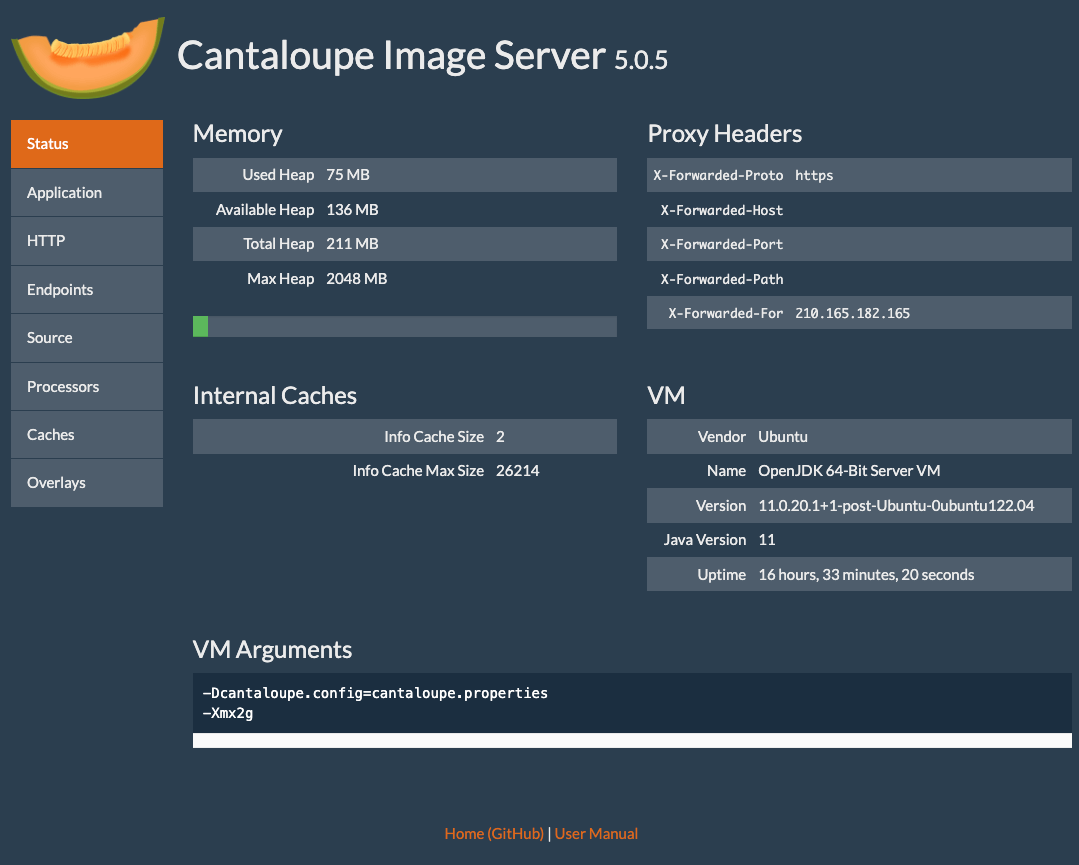
Task: Open the HTTP sidebar tab
Action: (x=87, y=241)
